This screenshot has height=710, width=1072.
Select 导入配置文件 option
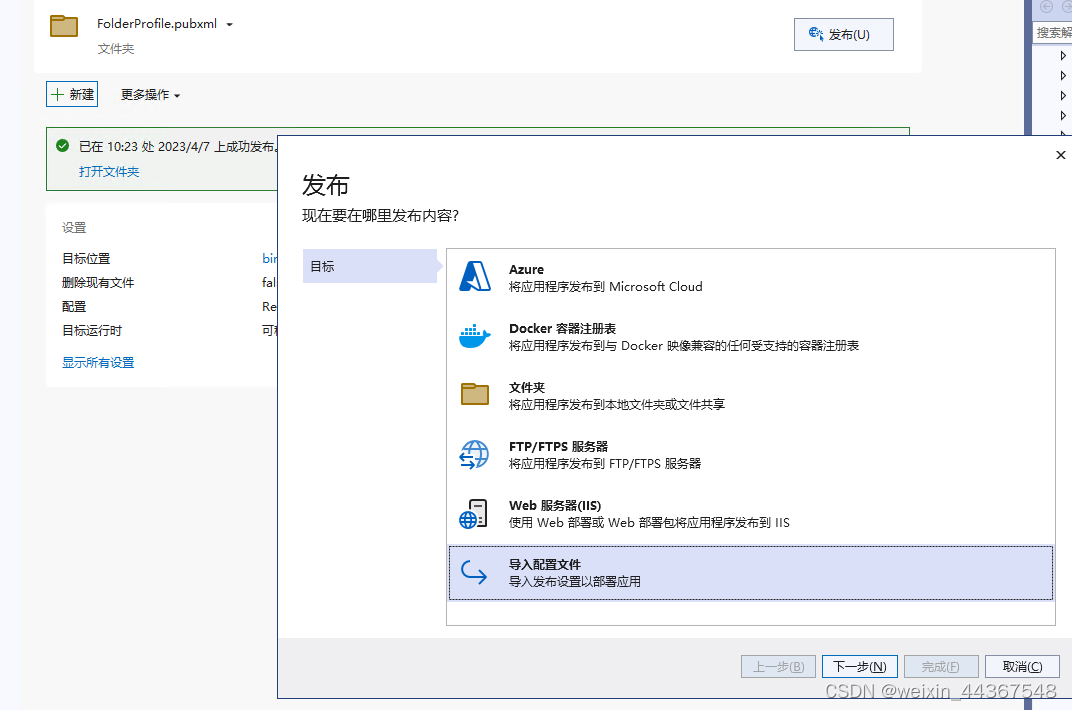[751, 573]
